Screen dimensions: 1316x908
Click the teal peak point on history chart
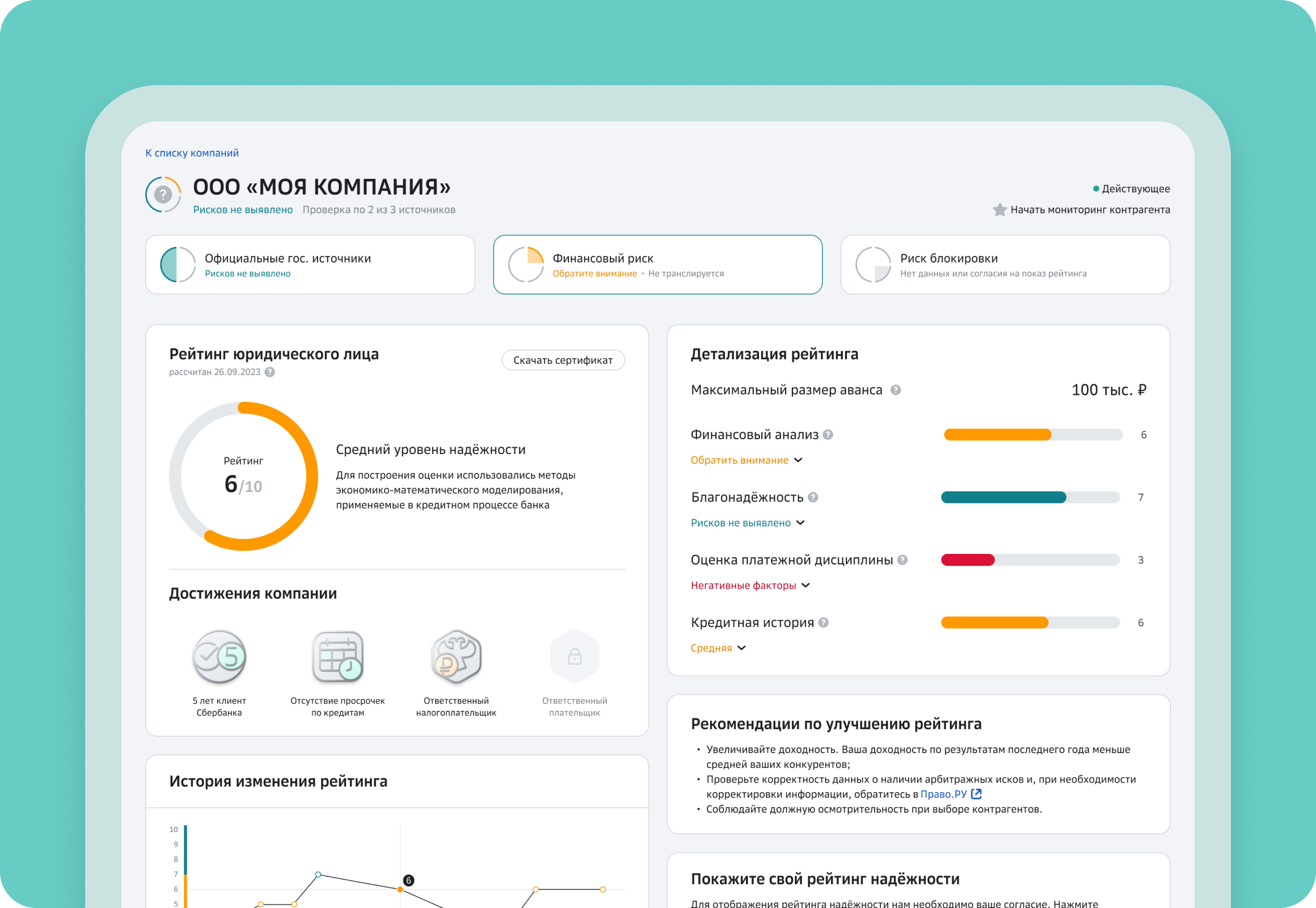318,875
